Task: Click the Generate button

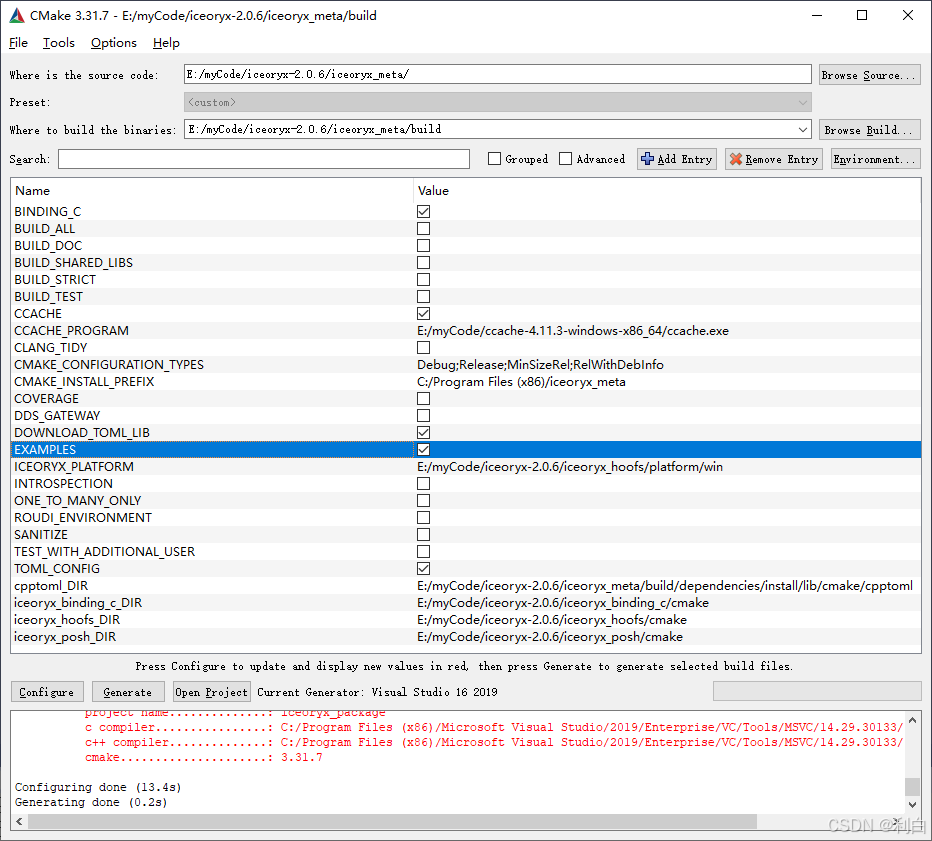Action: pyautogui.click(x=127, y=692)
